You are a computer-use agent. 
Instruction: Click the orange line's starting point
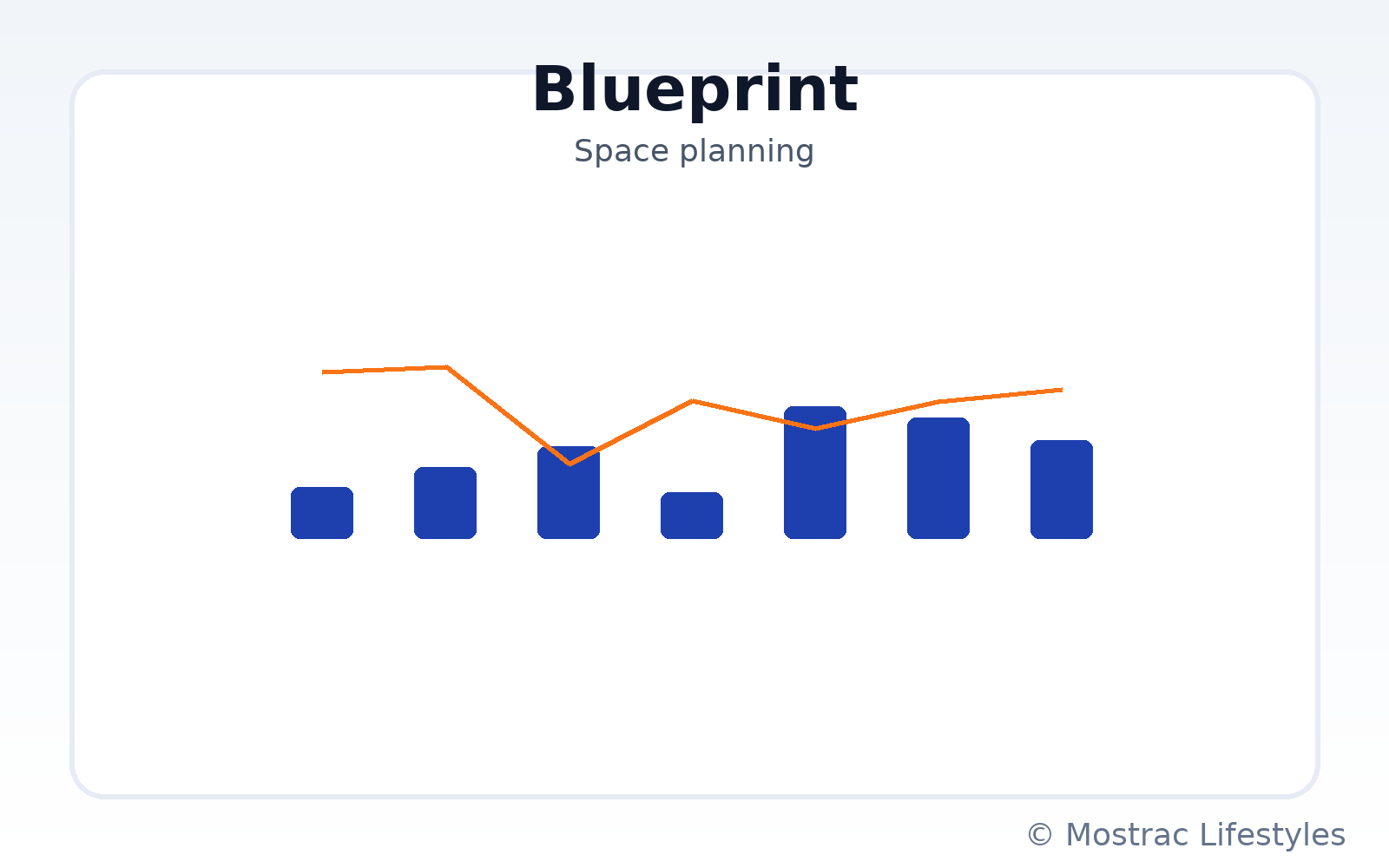324,372
